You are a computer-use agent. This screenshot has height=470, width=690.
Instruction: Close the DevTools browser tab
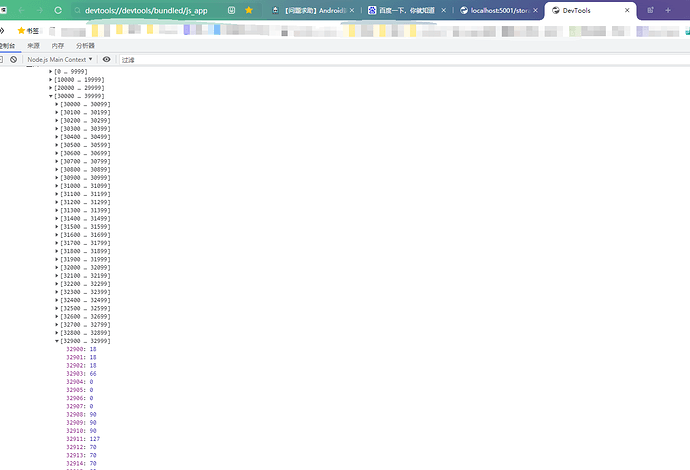click(627, 10)
